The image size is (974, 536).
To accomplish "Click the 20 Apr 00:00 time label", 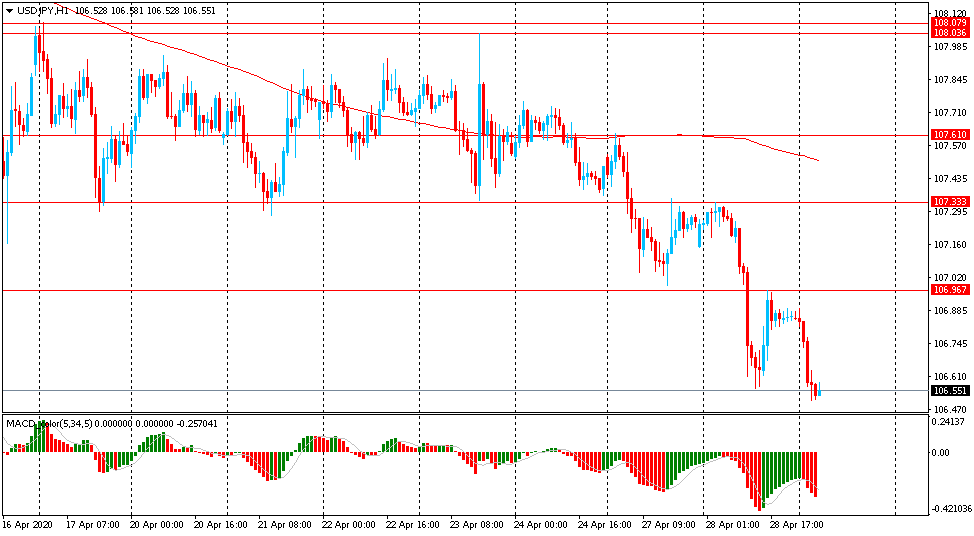I will click(157, 525).
